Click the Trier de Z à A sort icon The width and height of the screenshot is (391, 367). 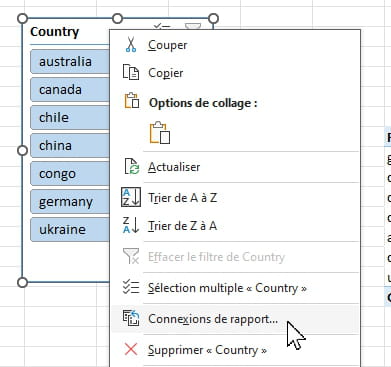[131, 225]
